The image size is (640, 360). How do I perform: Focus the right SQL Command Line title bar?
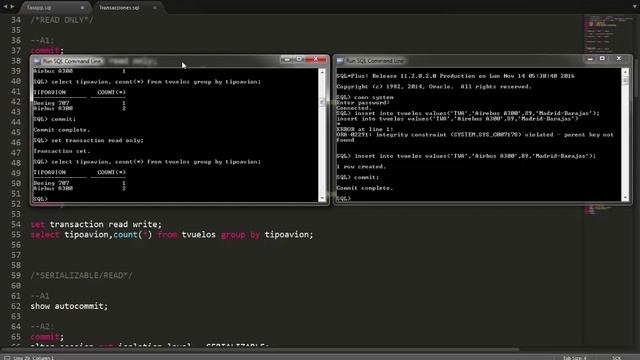coord(483,61)
